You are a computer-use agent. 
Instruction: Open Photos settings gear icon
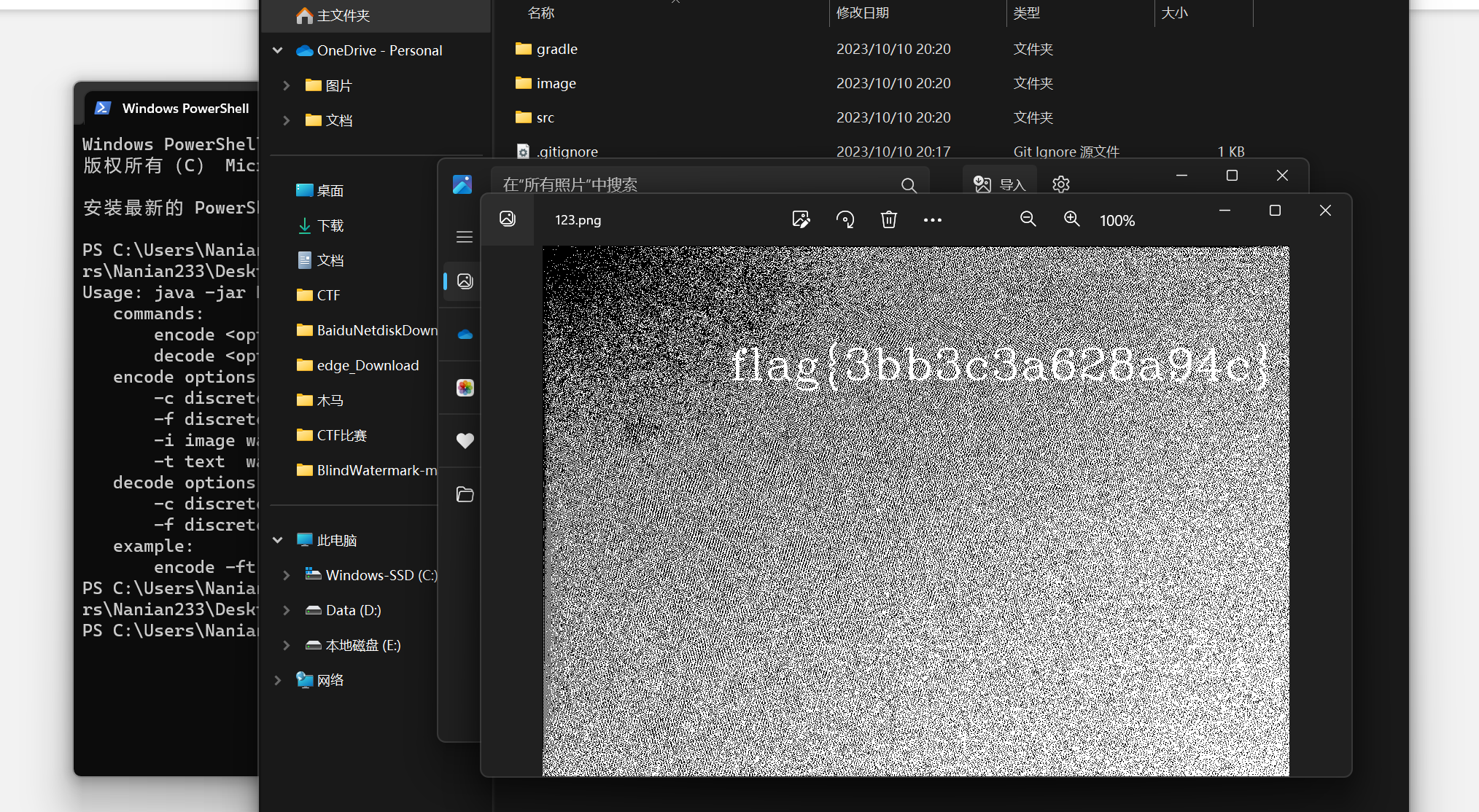pyautogui.click(x=1061, y=184)
